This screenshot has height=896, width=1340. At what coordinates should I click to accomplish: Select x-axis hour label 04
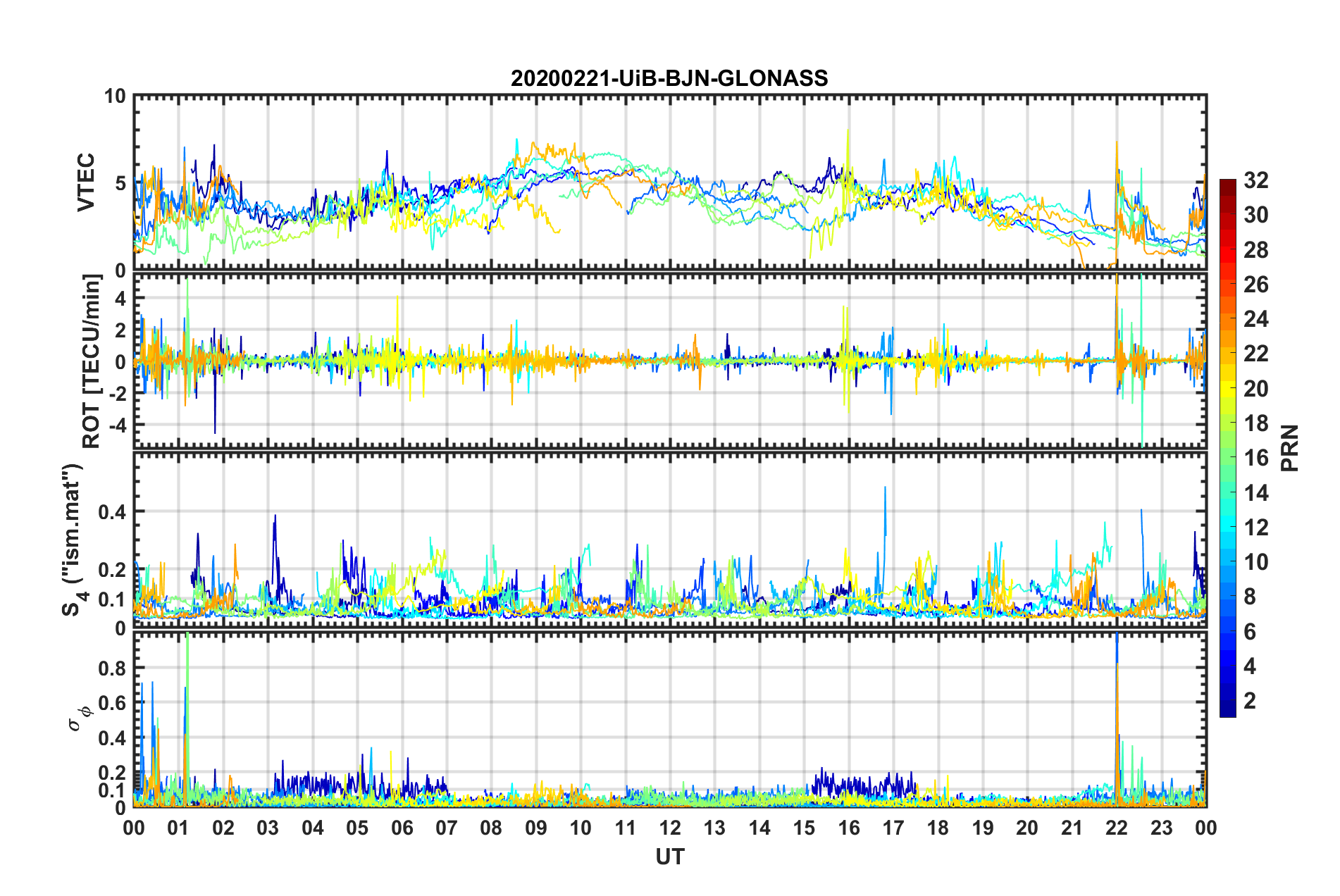(x=313, y=828)
